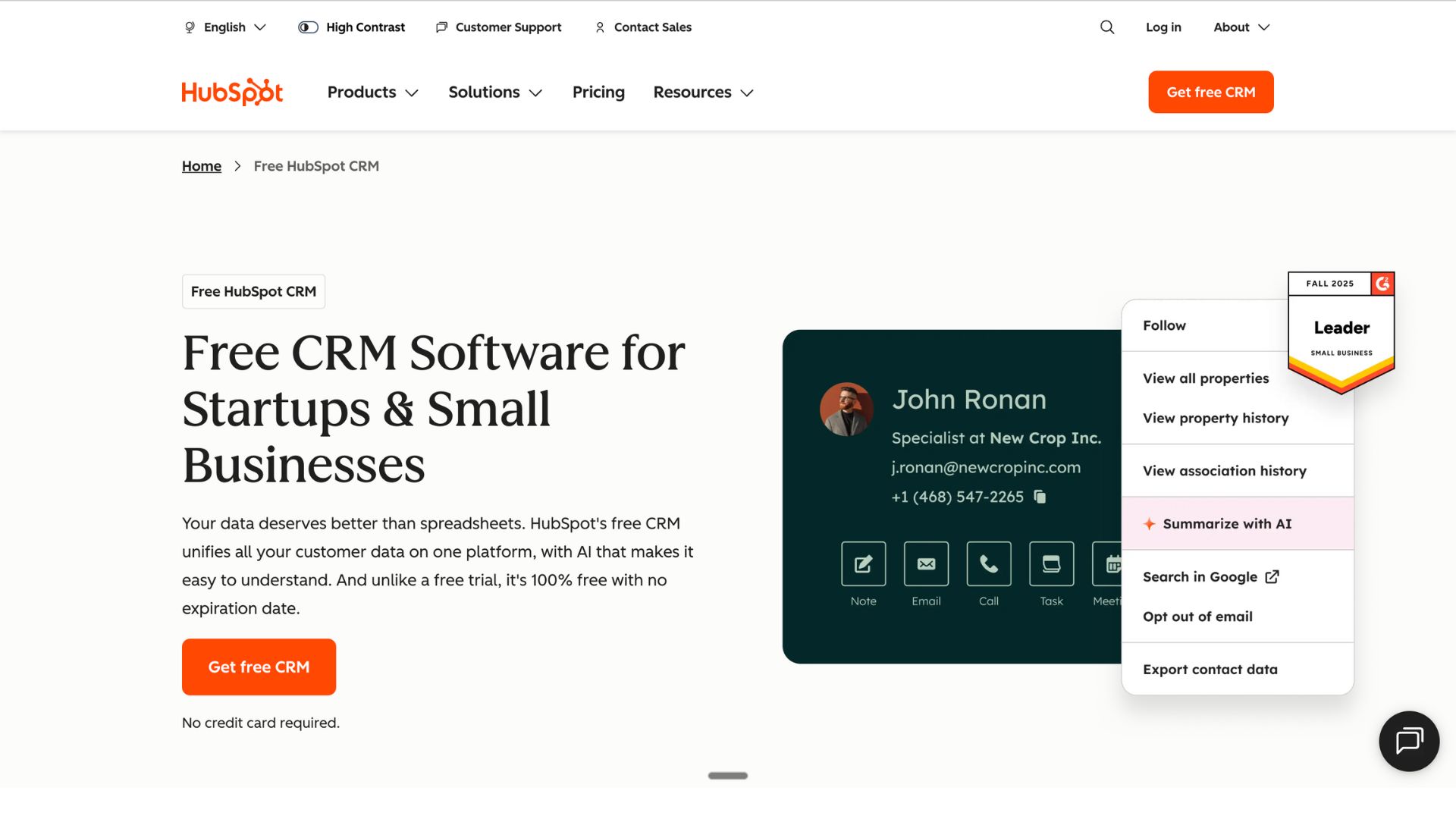The height and width of the screenshot is (819, 1456).
Task: Open the chat widget bubble icon
Action: (x=1409, y=741)
